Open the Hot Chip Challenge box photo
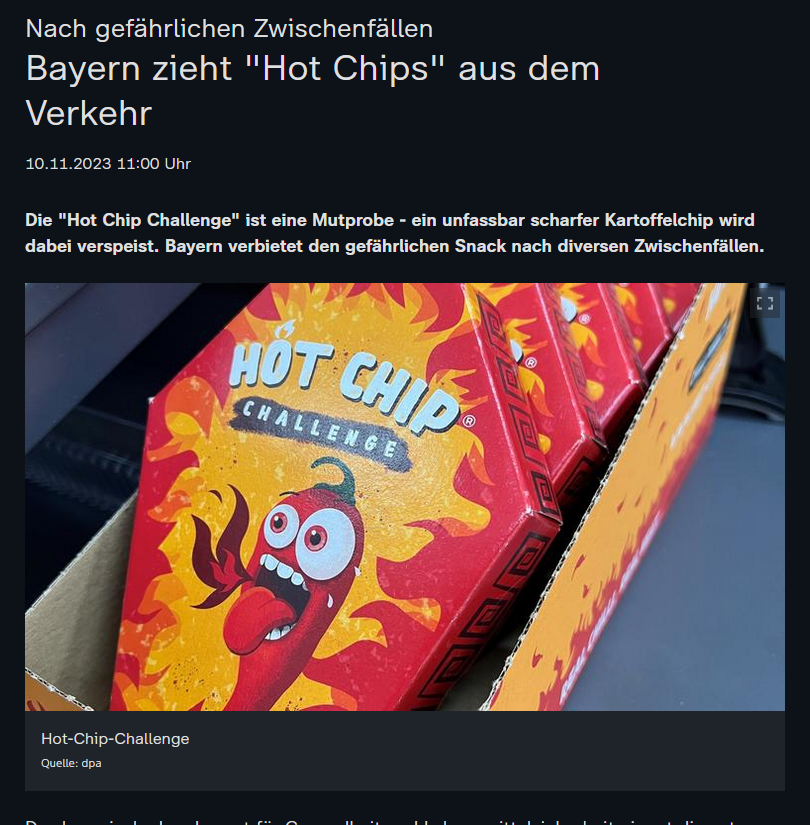Viewport: 810px width, 825px height. (x=405, y=497)
